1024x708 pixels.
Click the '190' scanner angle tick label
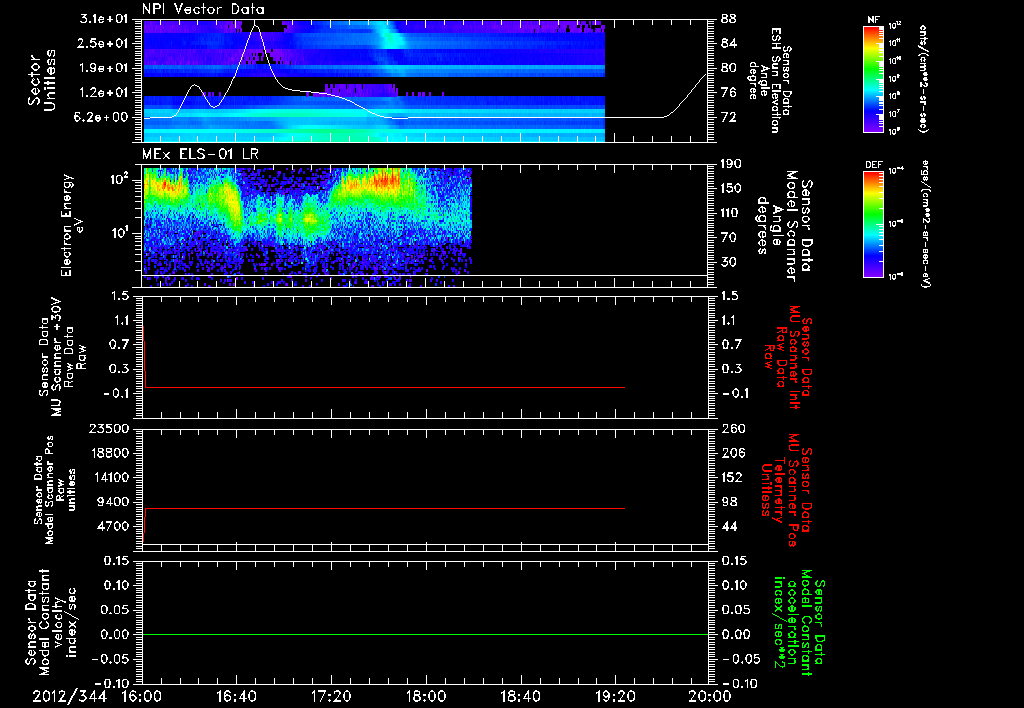[x=732, y=164]
